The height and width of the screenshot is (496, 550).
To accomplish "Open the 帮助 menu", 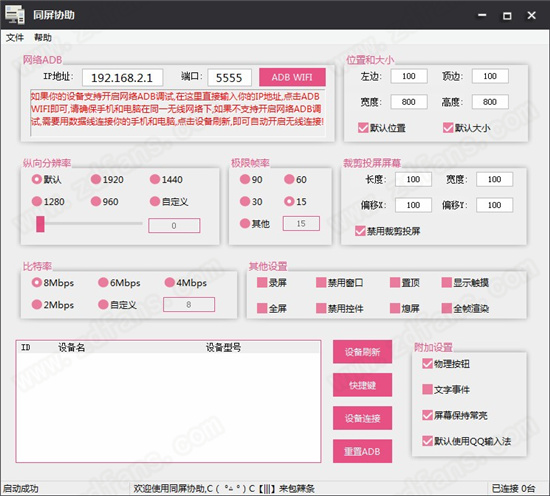I will click(x=43, y=38).
